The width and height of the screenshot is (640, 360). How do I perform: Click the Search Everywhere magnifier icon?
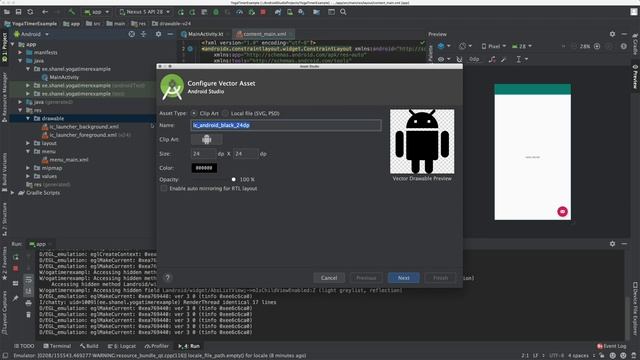pos(343,12)
